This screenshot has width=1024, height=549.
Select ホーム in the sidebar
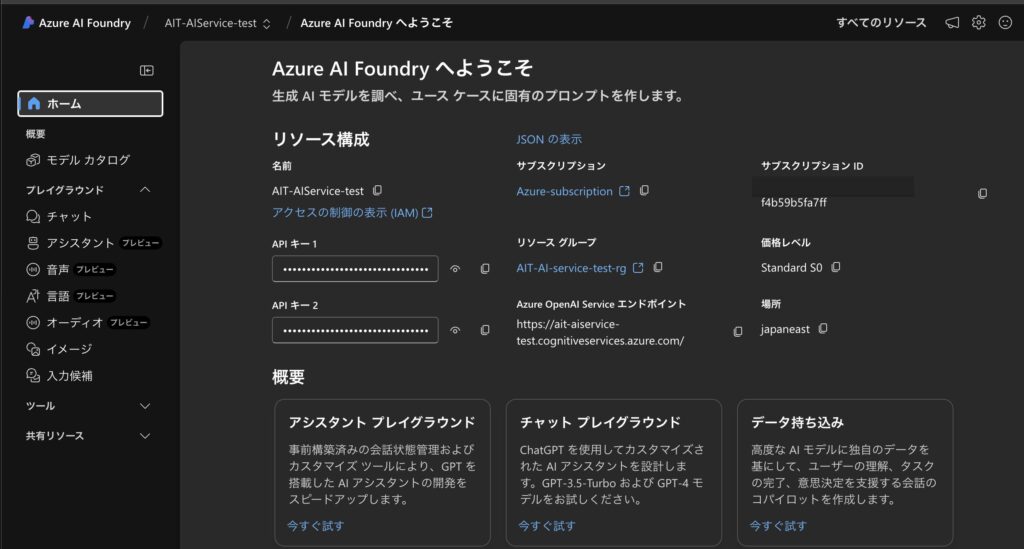click(x=90, y=104)
